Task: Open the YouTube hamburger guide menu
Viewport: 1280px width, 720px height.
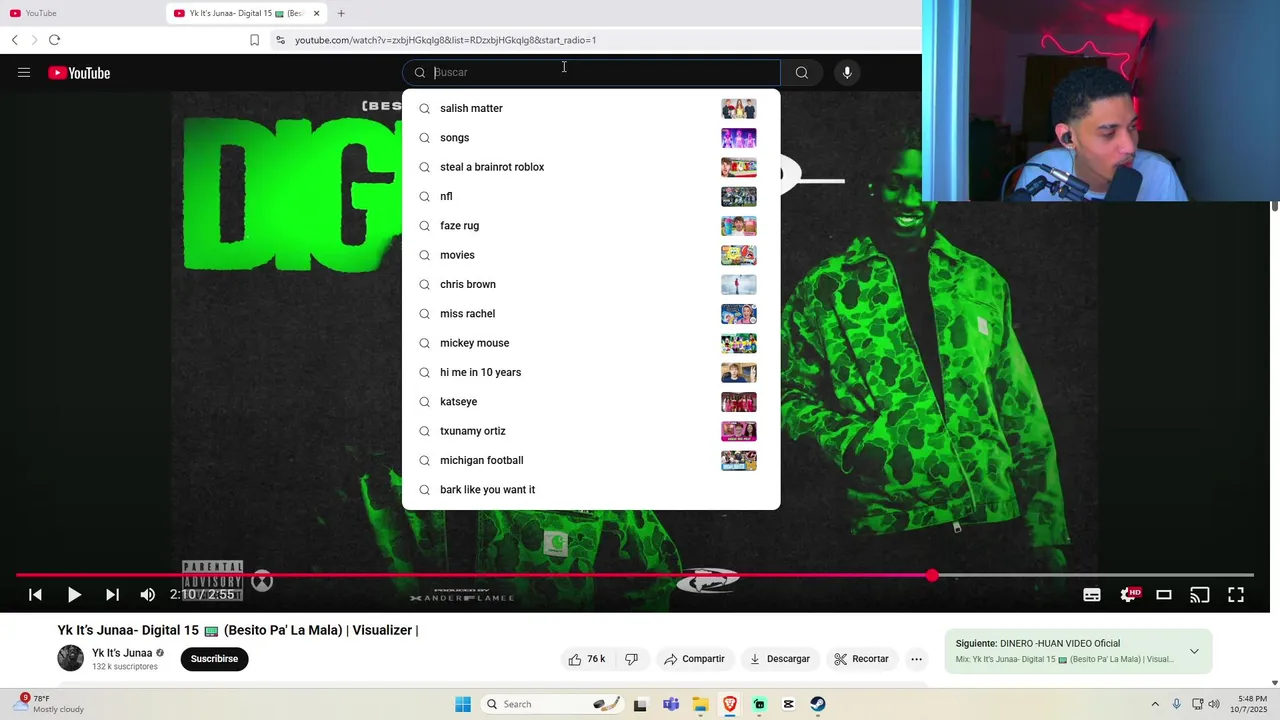Action: coord(24,73)
